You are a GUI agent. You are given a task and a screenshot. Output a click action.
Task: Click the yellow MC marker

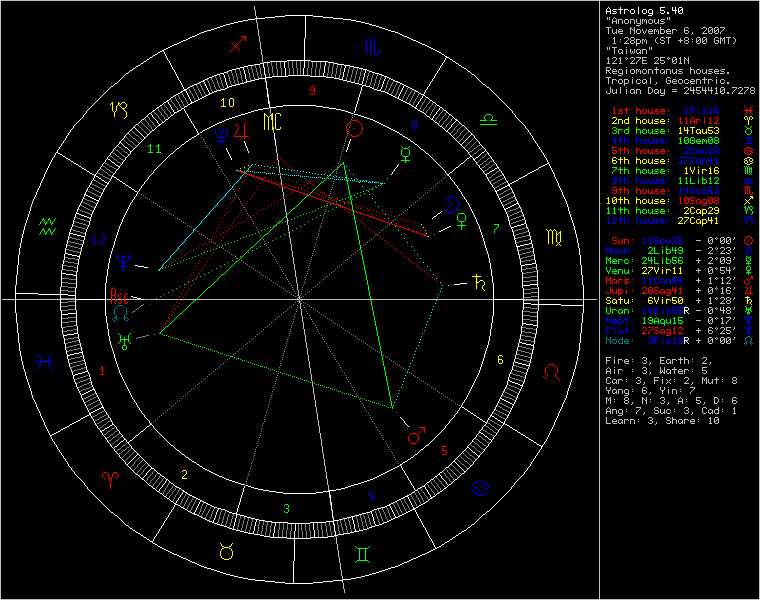(x=272, y=122)
